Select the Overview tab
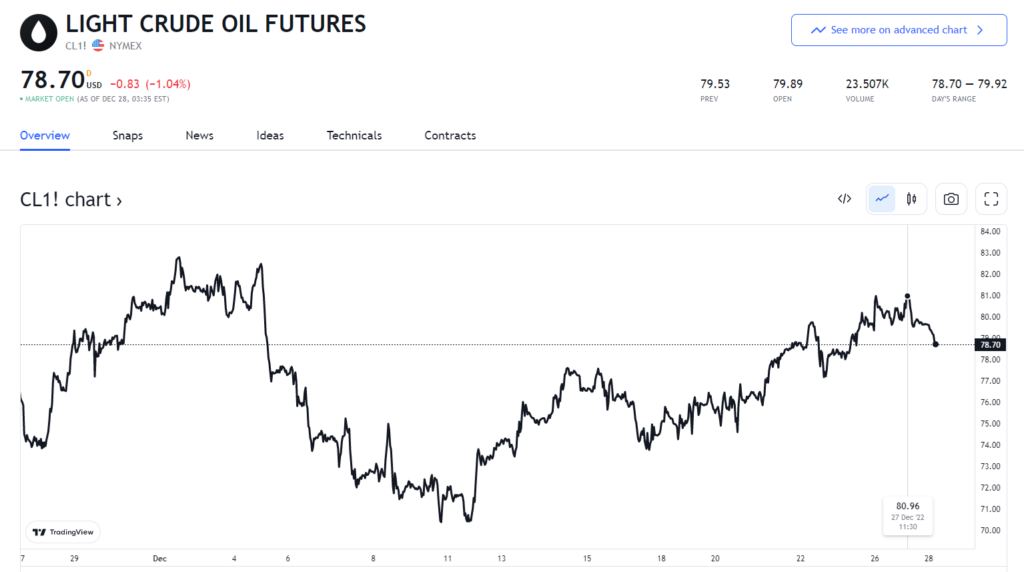 [x=45, y=135]
